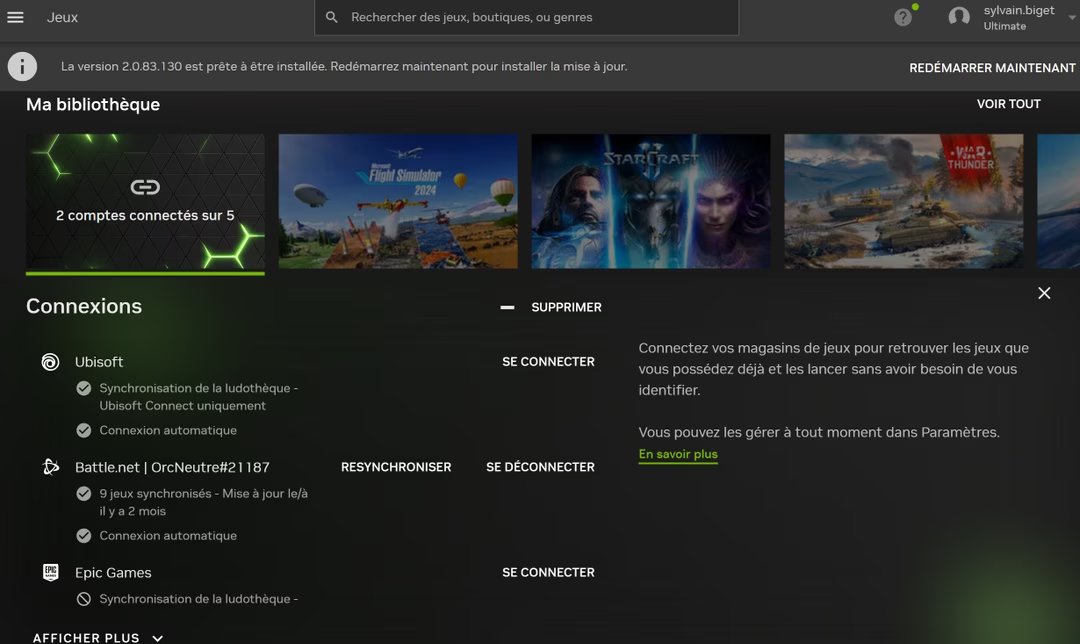Open the hamburger menu

[x=15, y=16]
